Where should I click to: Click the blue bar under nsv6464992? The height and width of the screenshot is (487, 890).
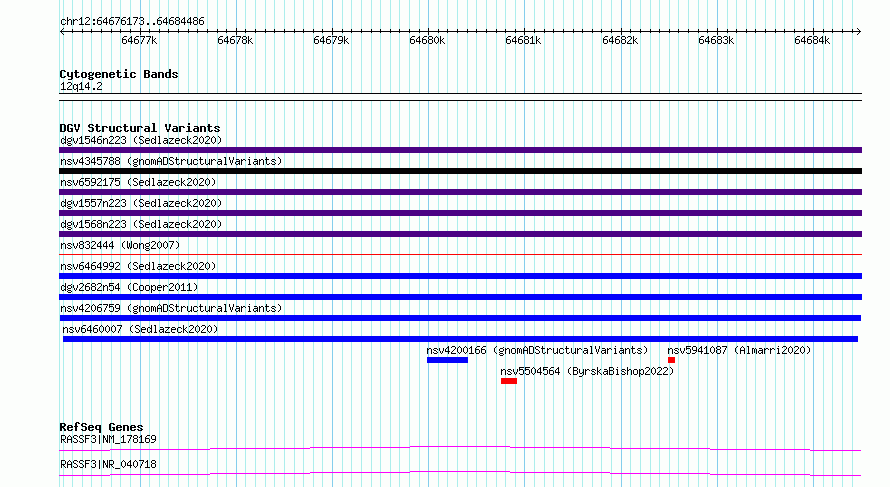point(460,276)
